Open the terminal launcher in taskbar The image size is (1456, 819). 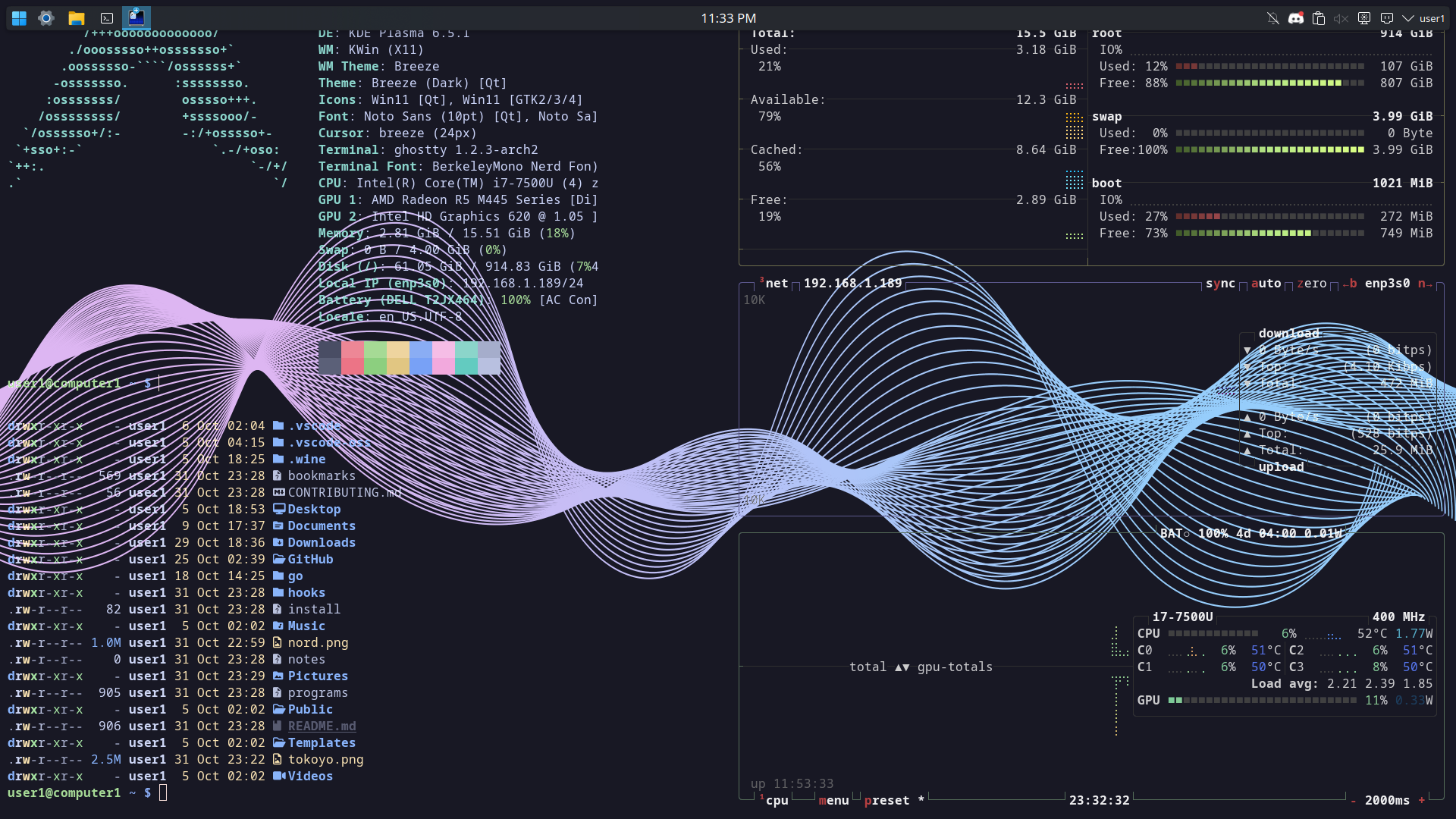[107, 18]
